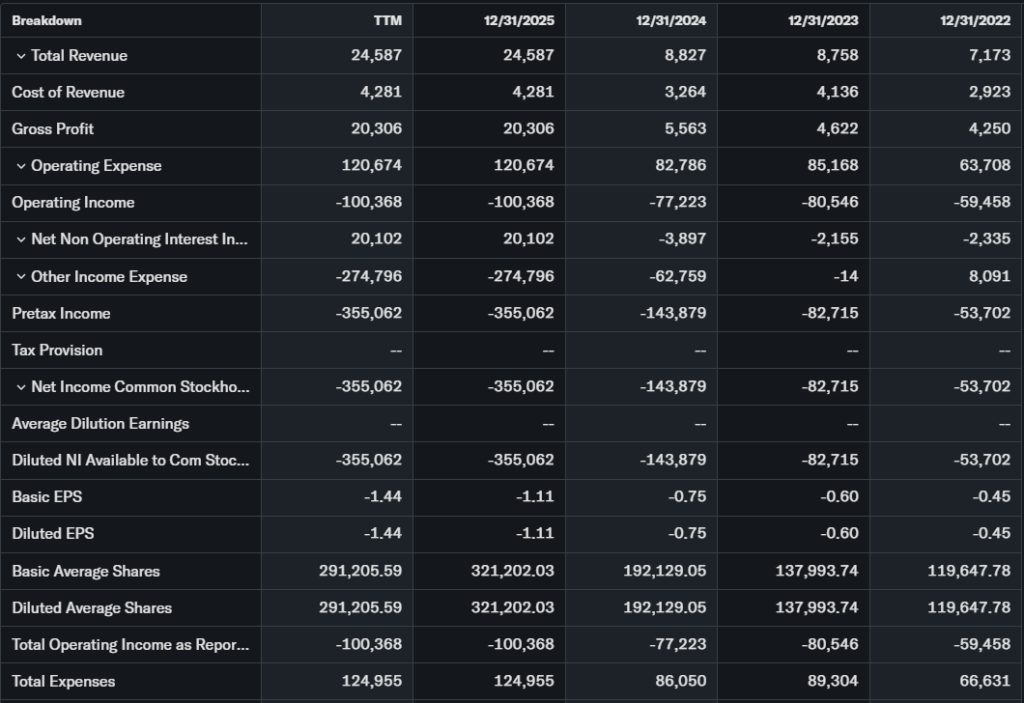1024x703 pixels.
Task: Expand the Total Revenue row chevron
Action: coord(21,56)
